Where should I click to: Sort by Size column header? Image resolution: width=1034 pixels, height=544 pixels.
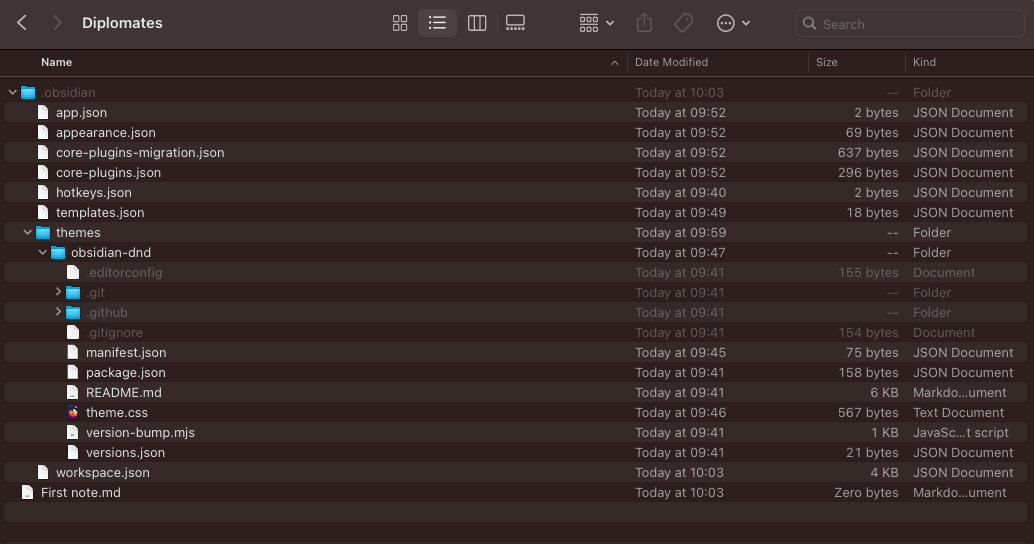click(826, 62)
